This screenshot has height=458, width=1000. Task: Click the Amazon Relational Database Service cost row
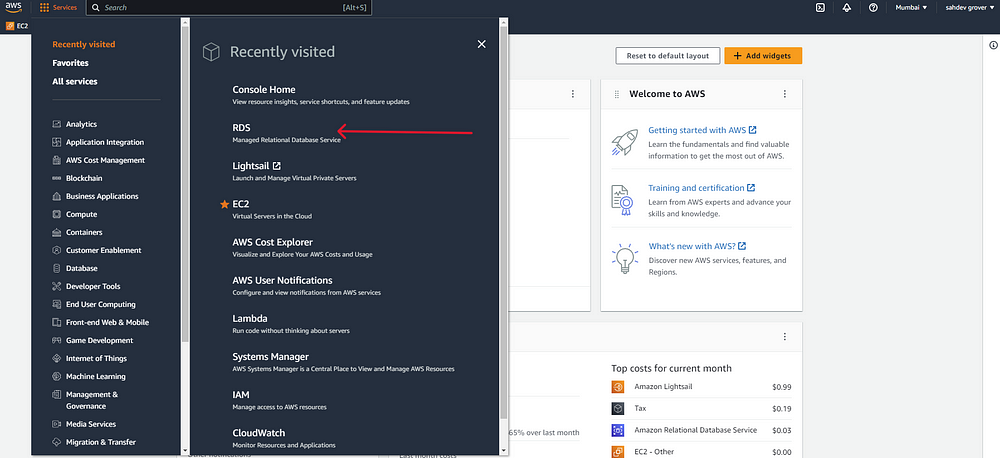(702, 430)
